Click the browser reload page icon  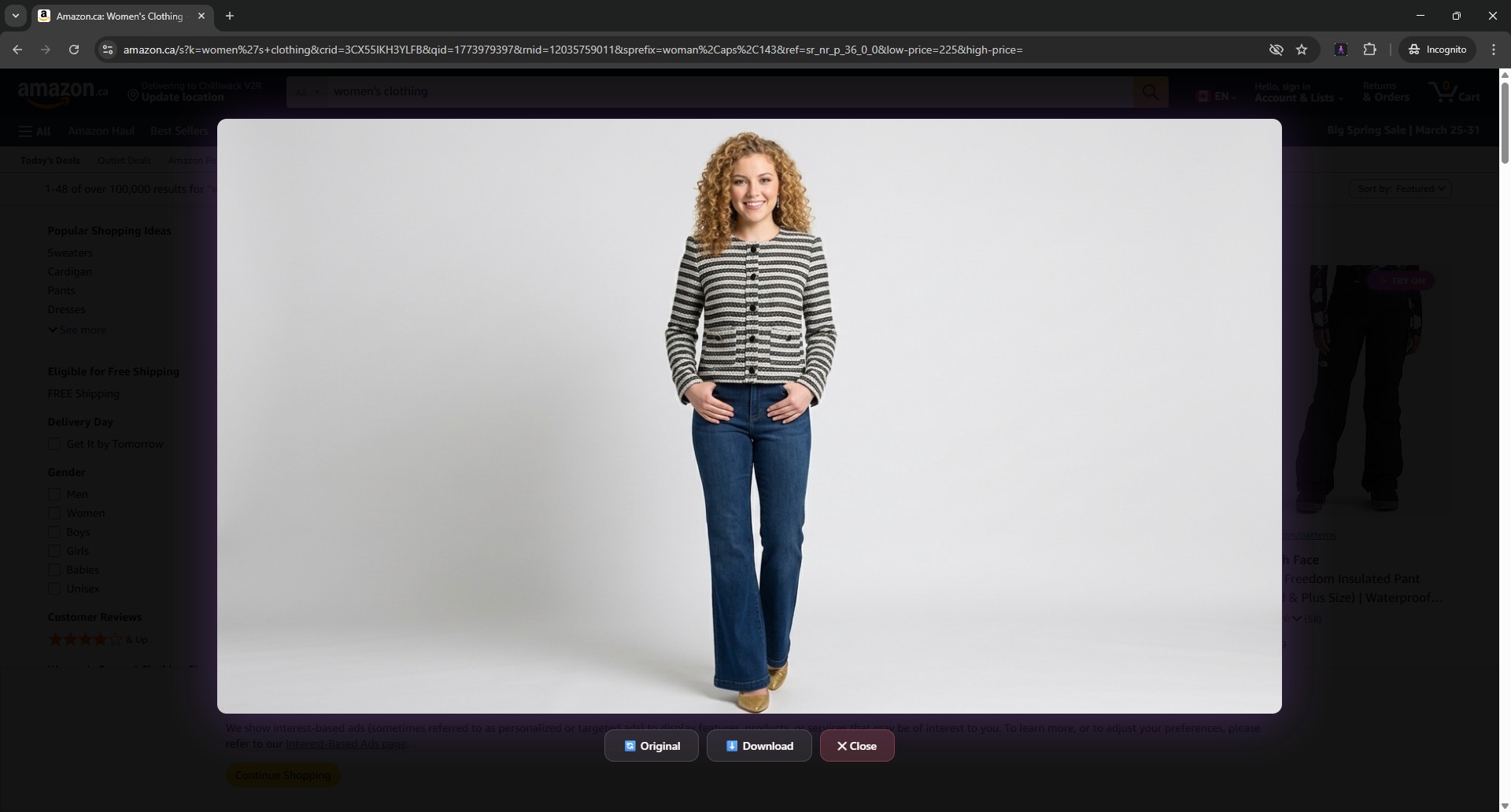tap(74, 50)
